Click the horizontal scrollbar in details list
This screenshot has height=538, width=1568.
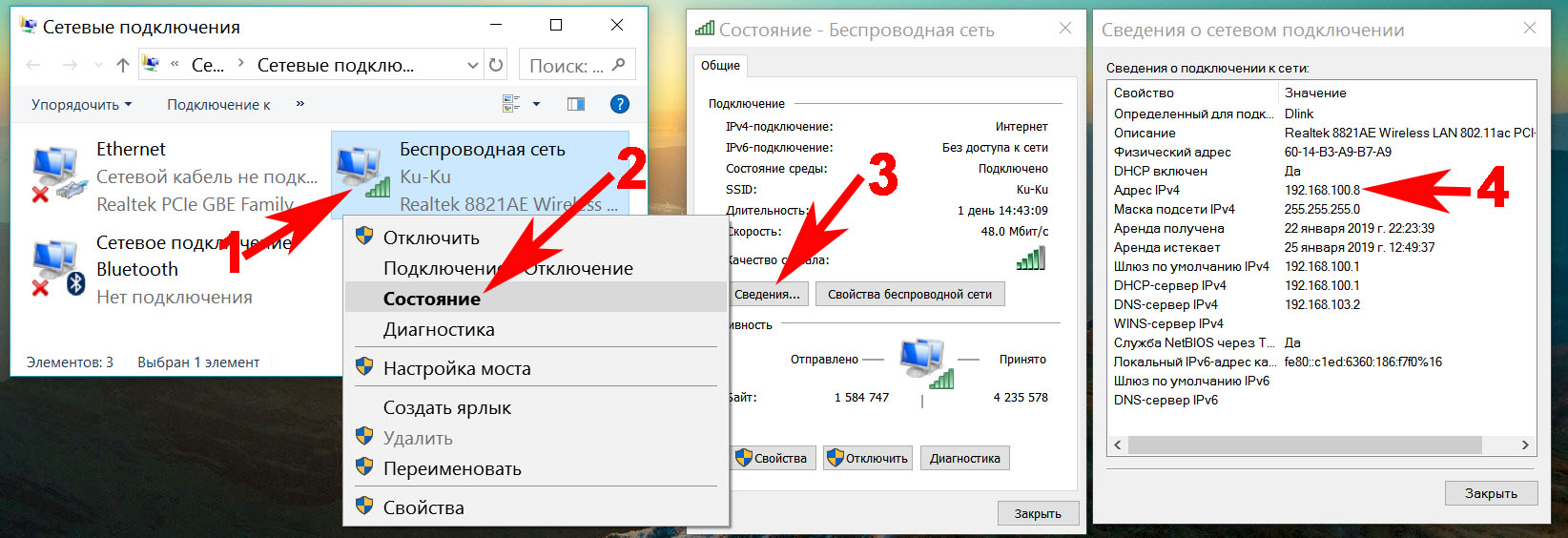click(x=1305, y=445)
